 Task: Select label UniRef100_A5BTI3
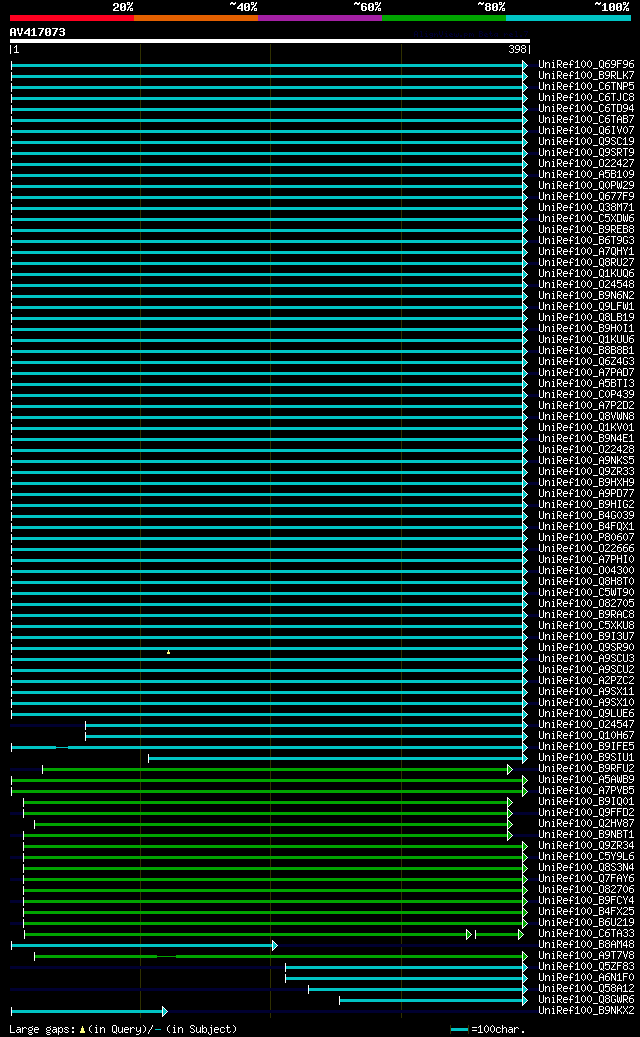(586, 384)
